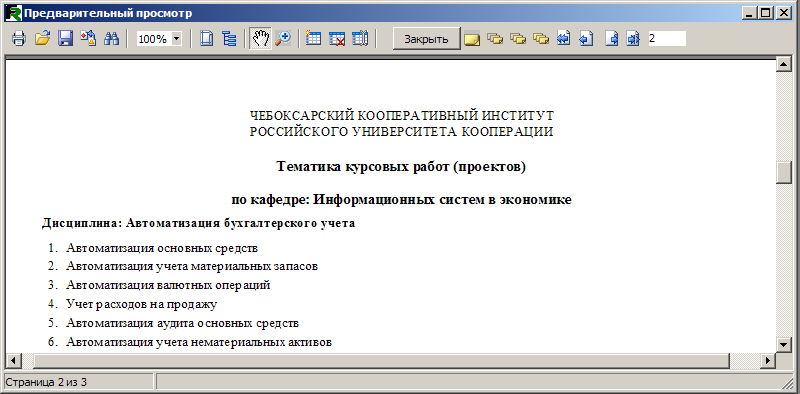Minimize the Предварительный просмотр window
Screen dimensions: 800x394
(749, 14)
